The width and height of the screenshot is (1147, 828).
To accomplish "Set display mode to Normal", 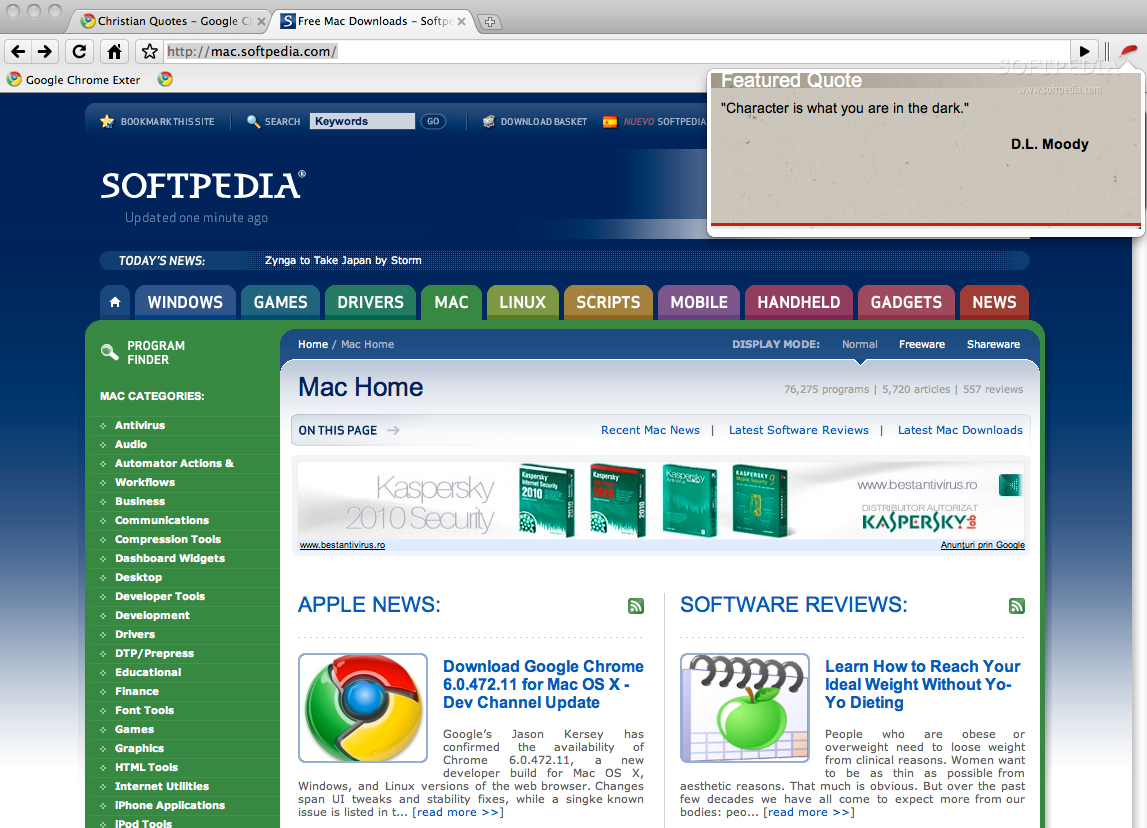I will pos(860,345).
